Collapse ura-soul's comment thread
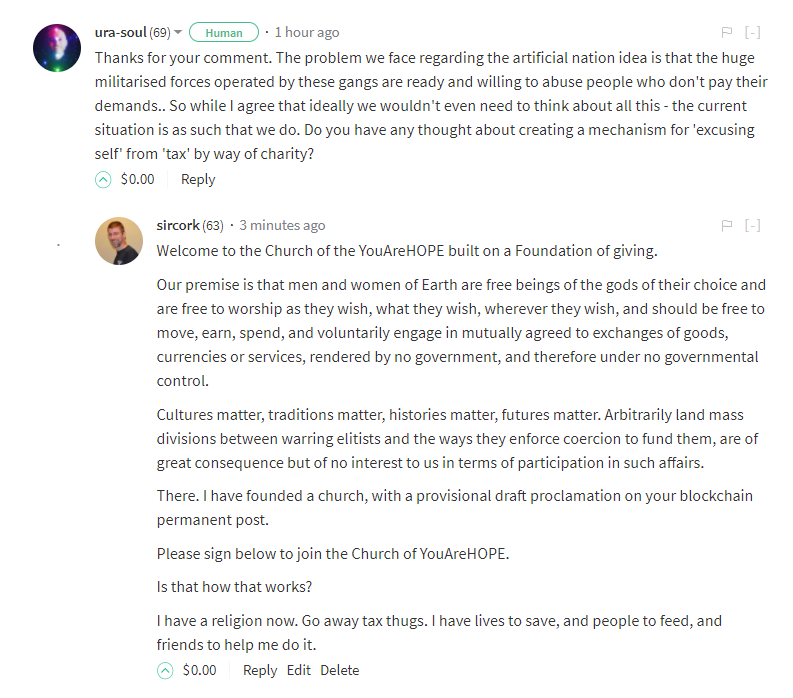The image size is (793, 698). (x=753, y=32)
